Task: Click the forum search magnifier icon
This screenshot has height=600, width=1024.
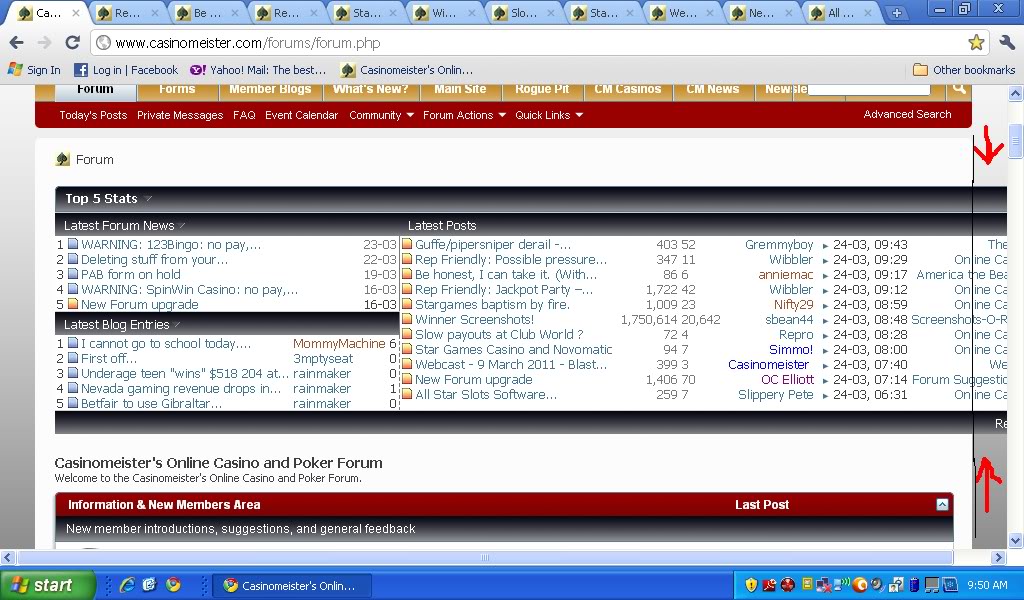Action: [958, 89]
